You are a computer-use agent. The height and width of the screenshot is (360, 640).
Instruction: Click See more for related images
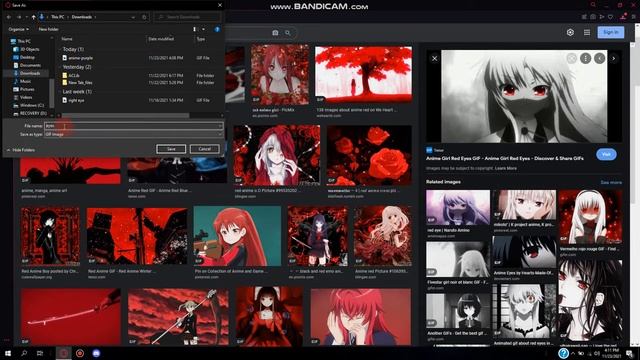click(x=611, y=182)
